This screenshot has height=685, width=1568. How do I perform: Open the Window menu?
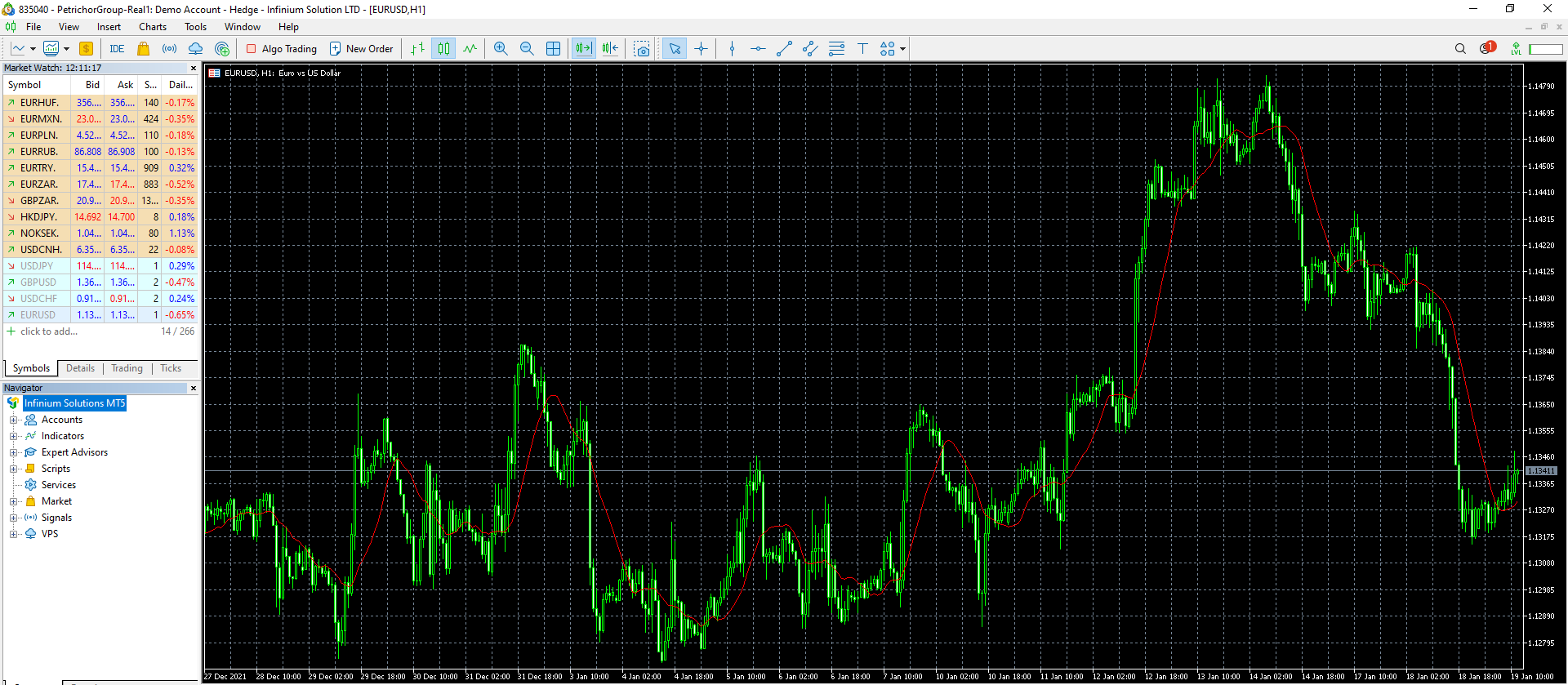click(243, 27)
